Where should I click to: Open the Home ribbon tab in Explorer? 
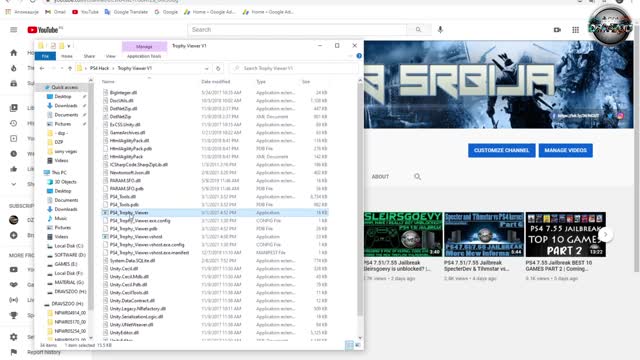coord(67,56)
